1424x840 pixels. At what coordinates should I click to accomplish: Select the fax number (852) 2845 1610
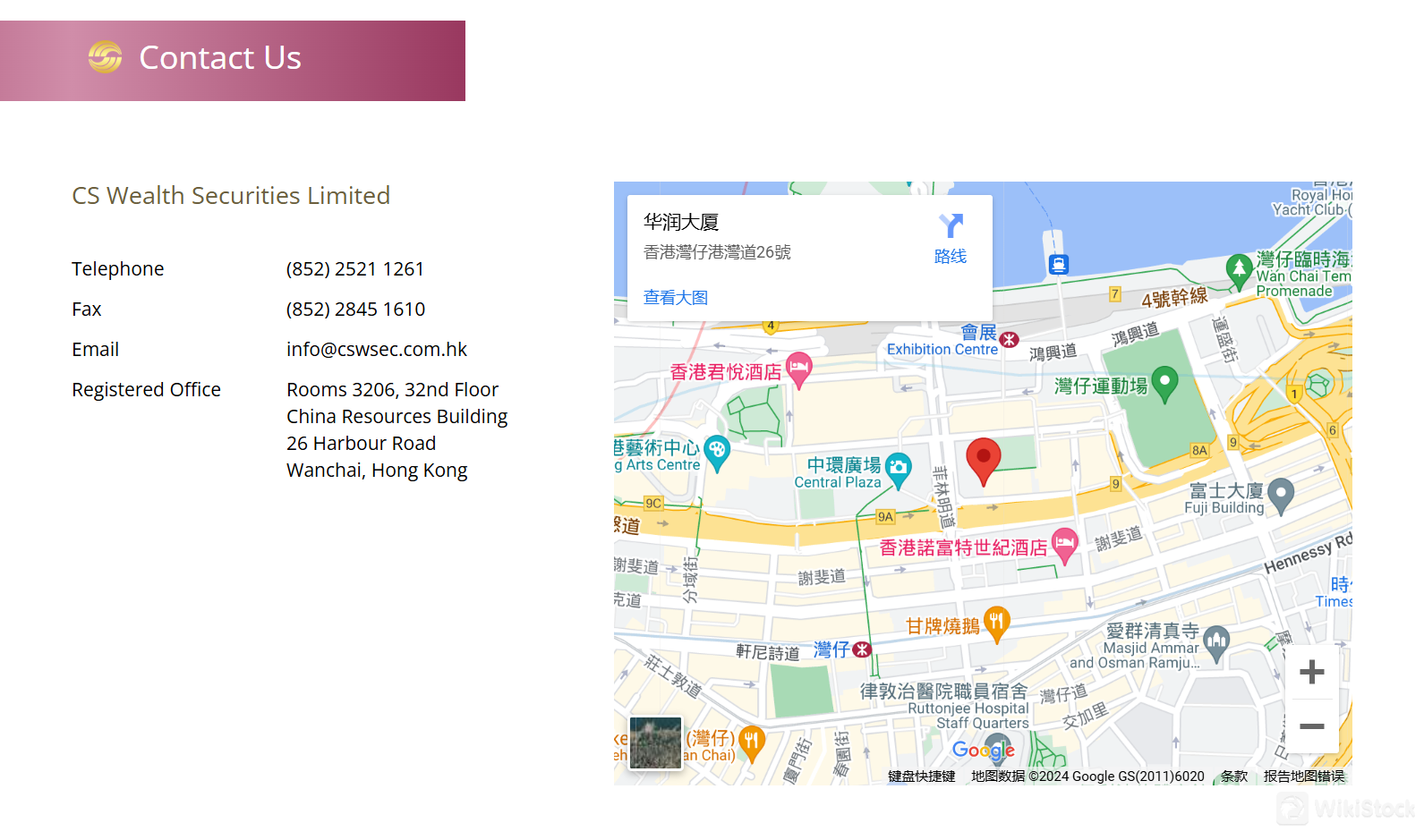tap(355, 310)
